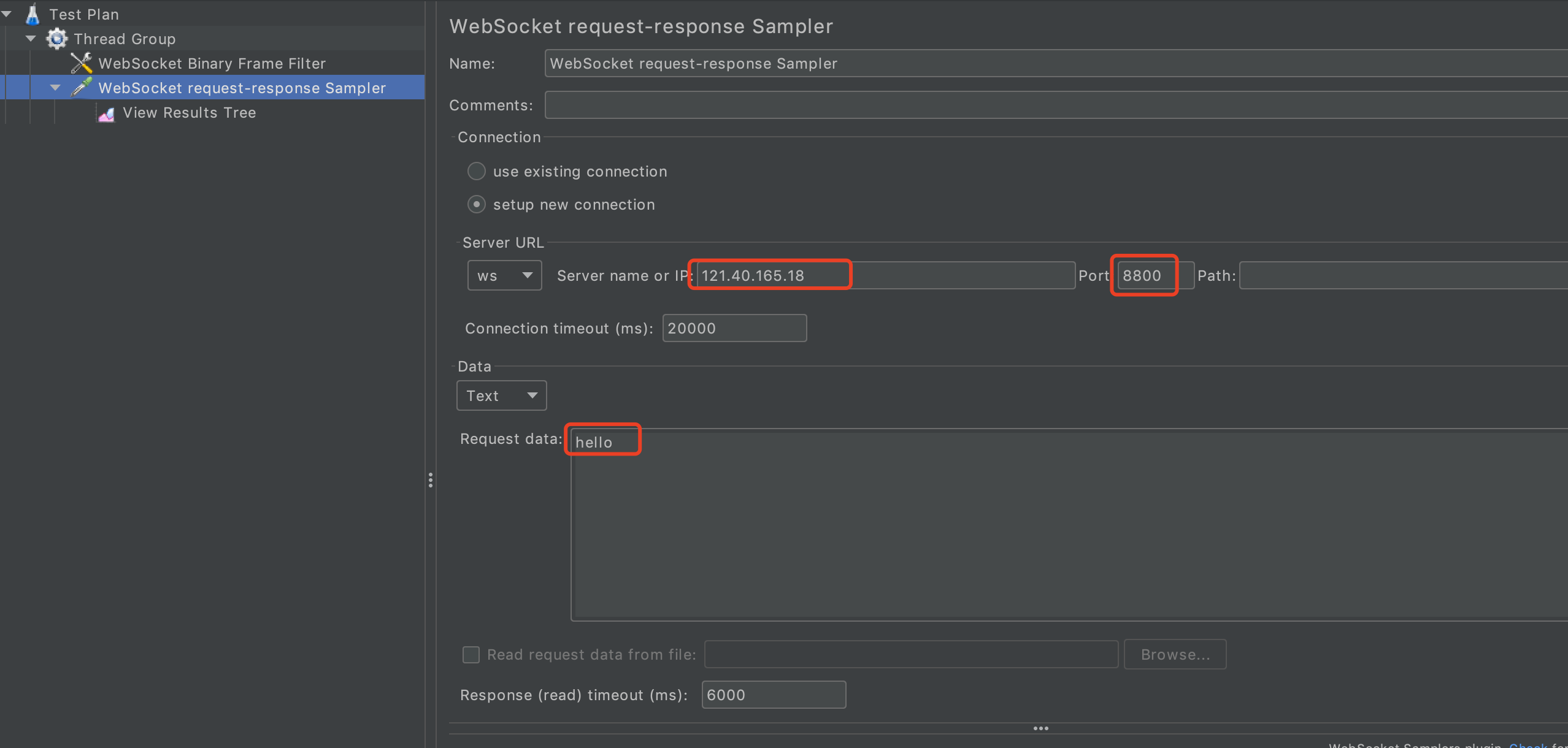Select use existing connection radio button

tap(477, 171)
